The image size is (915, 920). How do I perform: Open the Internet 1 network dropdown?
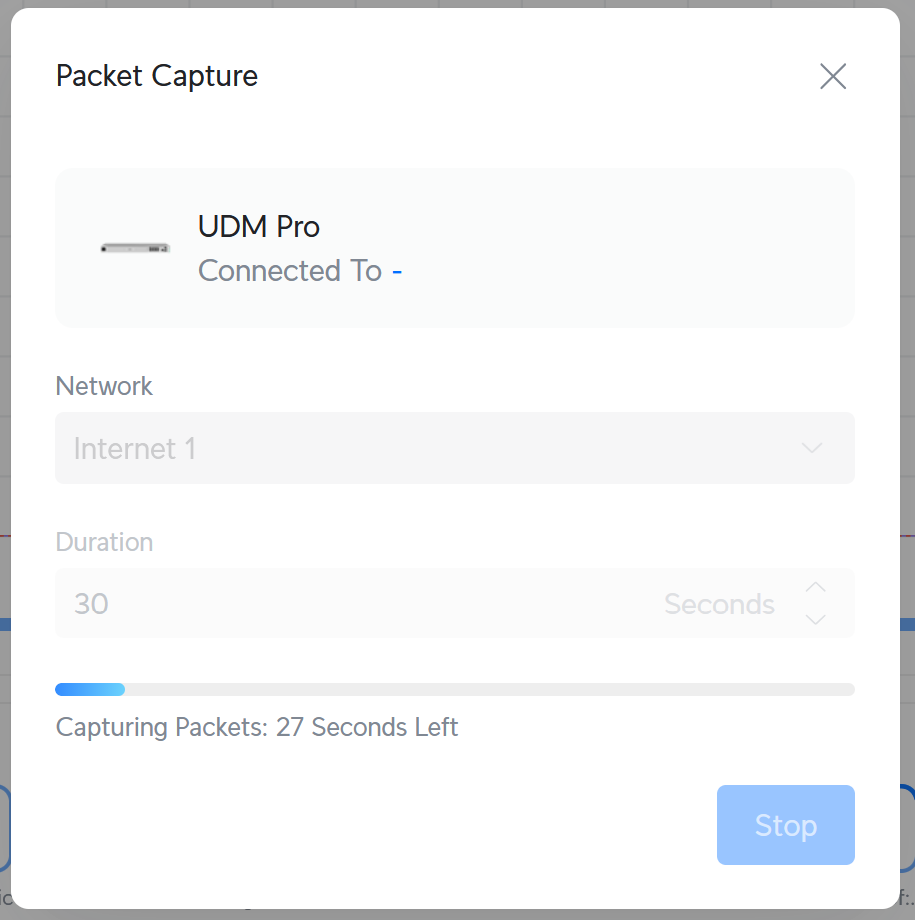pyautogui.click(x=454, y=448)
